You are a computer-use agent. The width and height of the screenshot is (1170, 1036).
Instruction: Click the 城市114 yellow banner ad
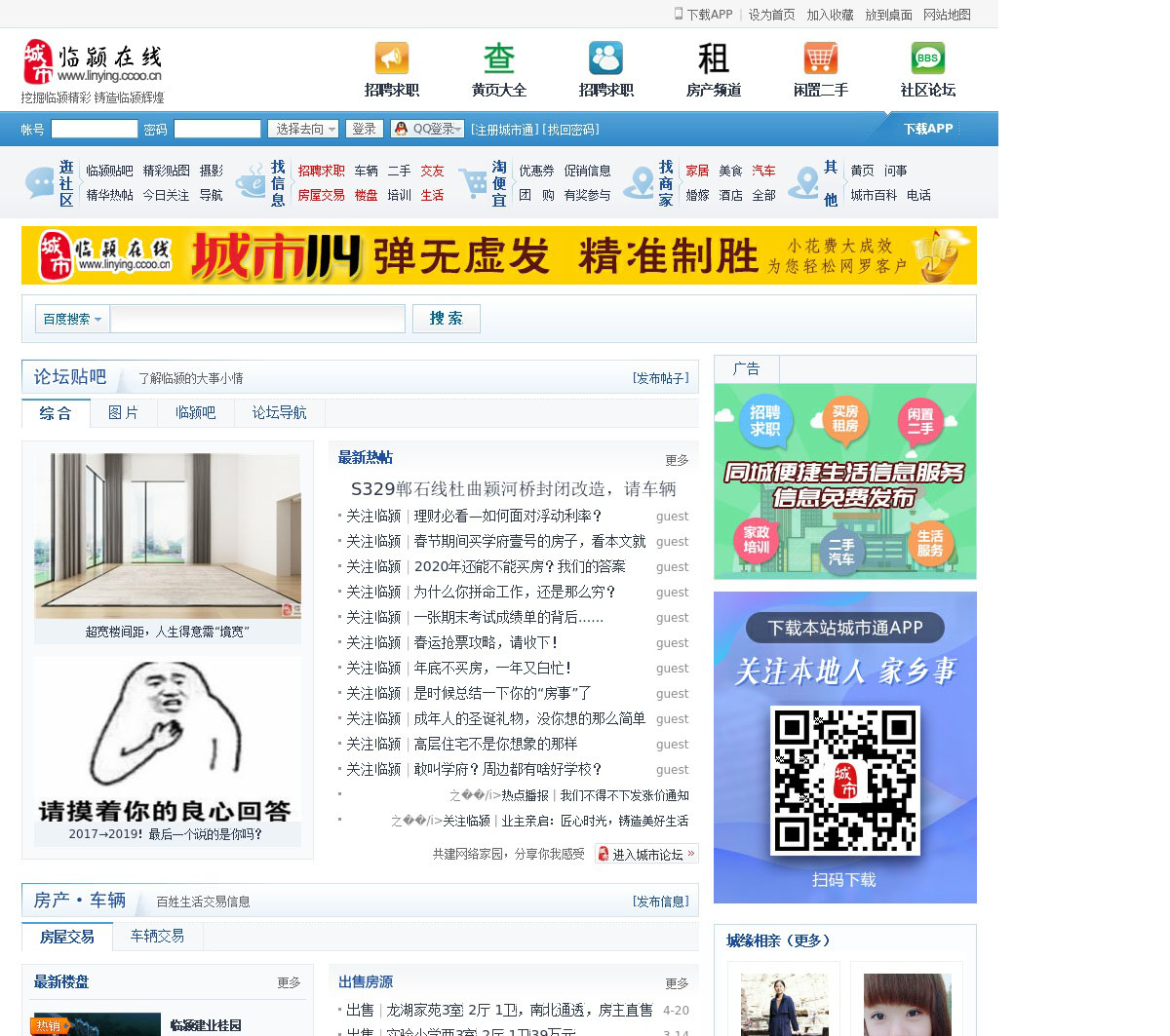[498, 255]
